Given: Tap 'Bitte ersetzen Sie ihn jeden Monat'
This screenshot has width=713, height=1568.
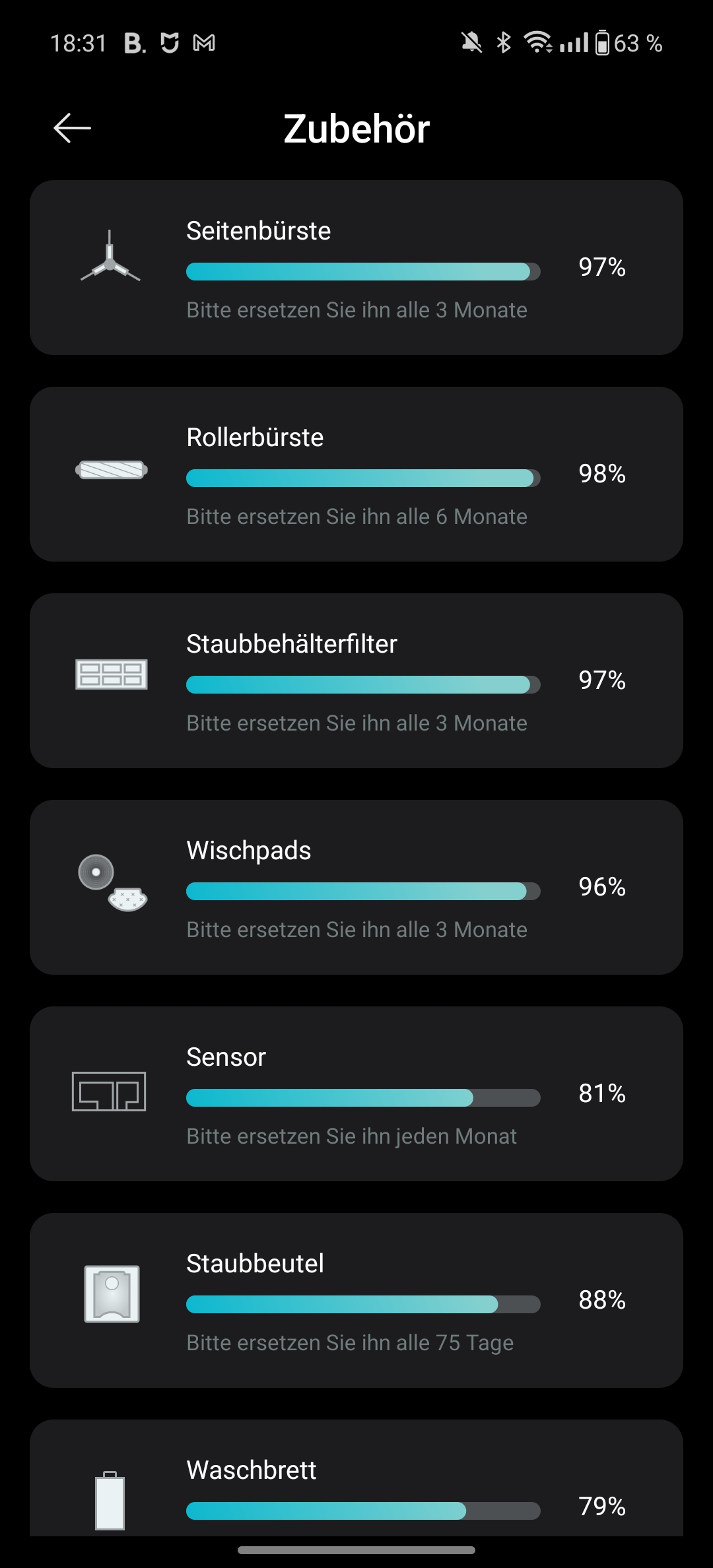Looking at the screenshot, I should [352, 1136].
